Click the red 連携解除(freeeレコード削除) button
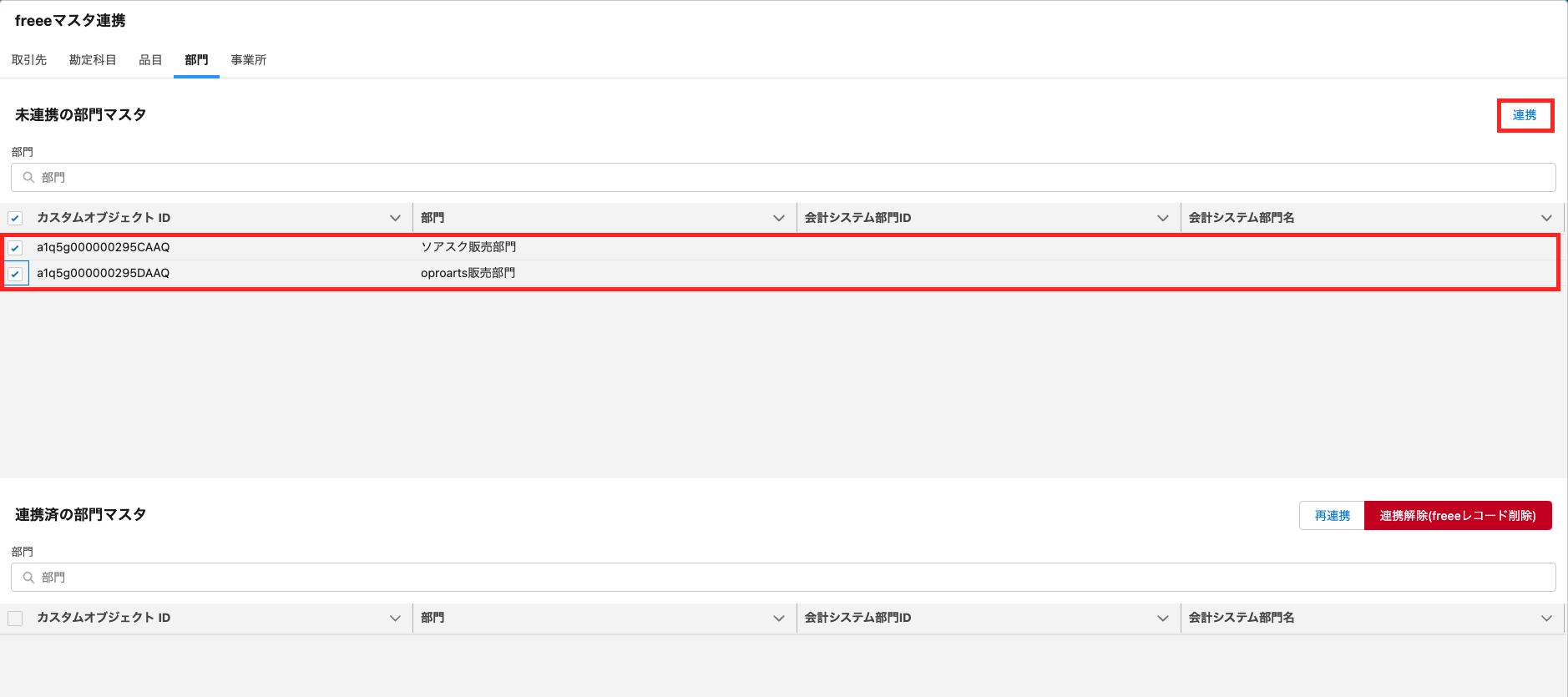The image size is (1568, 697). pyautogui.click(x=1457, y=516)
